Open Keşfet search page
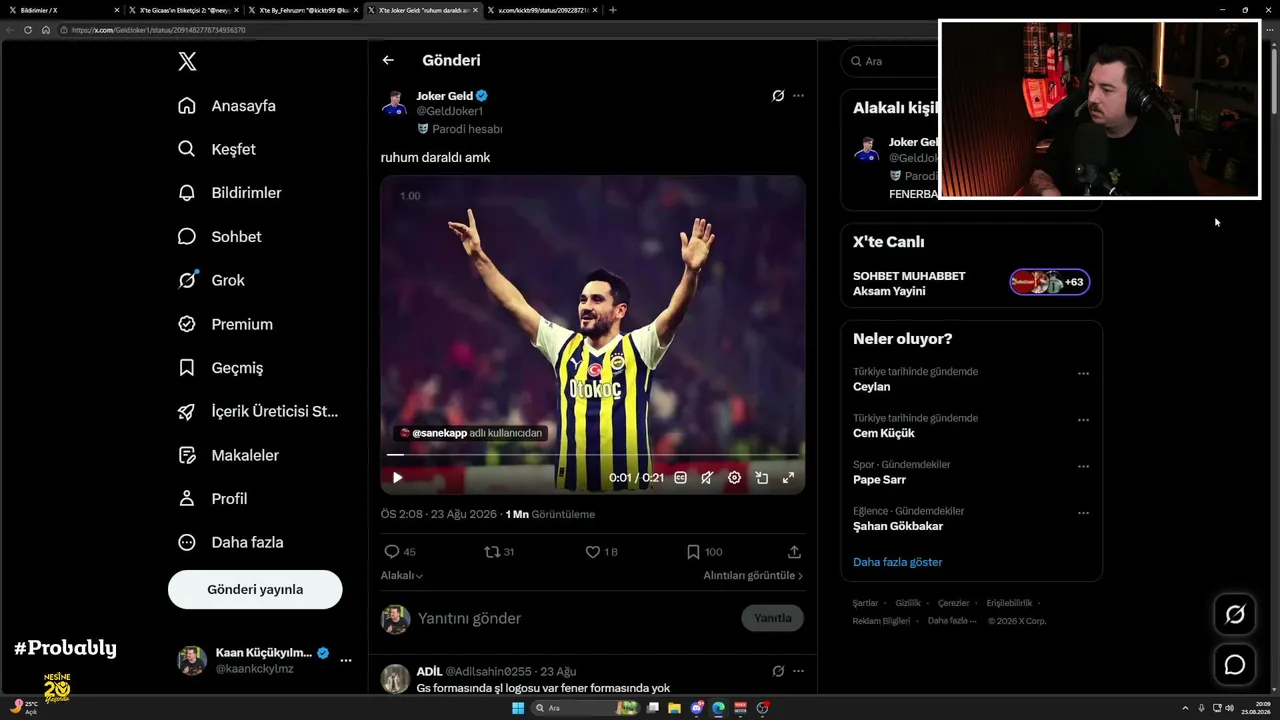This screenshot has width=1280, height=720. click(x=217, y=149)
